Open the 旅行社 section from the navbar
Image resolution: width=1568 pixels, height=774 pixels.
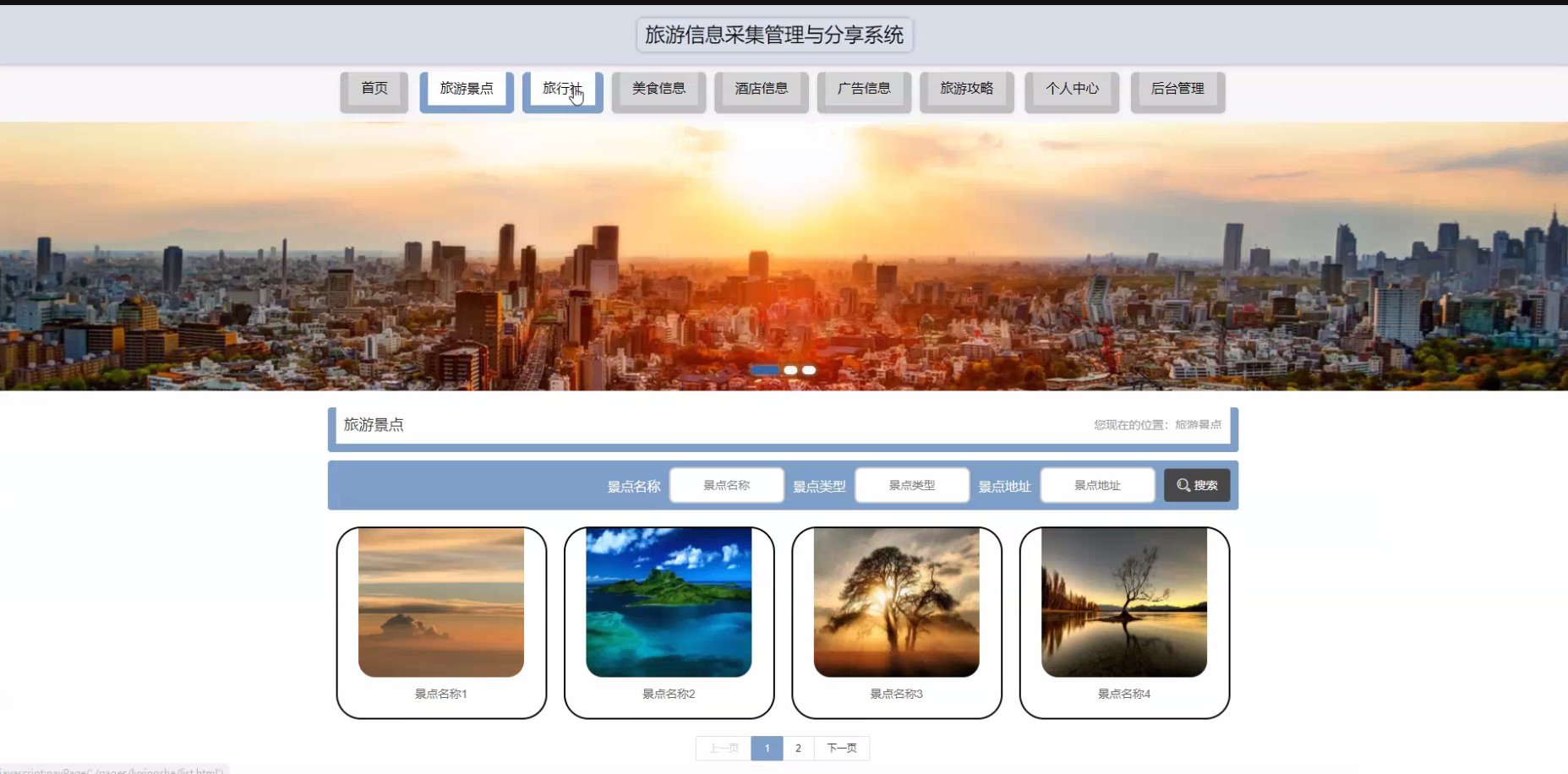pyautogui.click(x=560, y=88)
